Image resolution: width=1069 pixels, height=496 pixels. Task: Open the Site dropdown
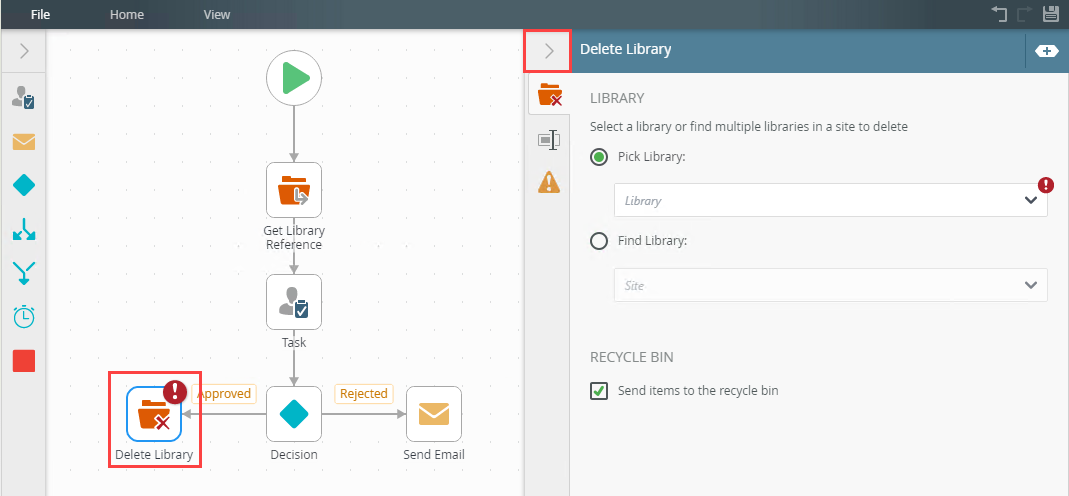(830, 285)
